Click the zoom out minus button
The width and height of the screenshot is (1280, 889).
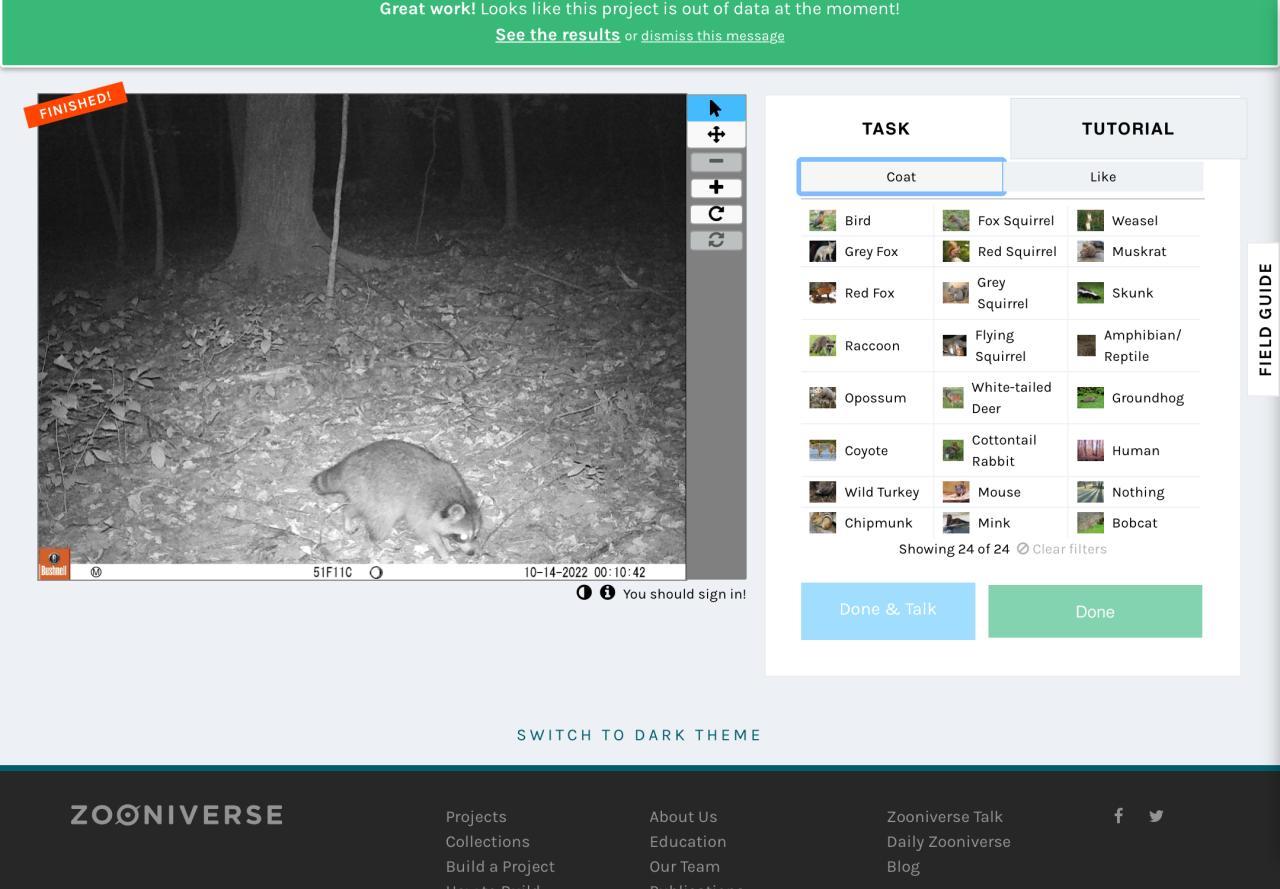[716, 161]
